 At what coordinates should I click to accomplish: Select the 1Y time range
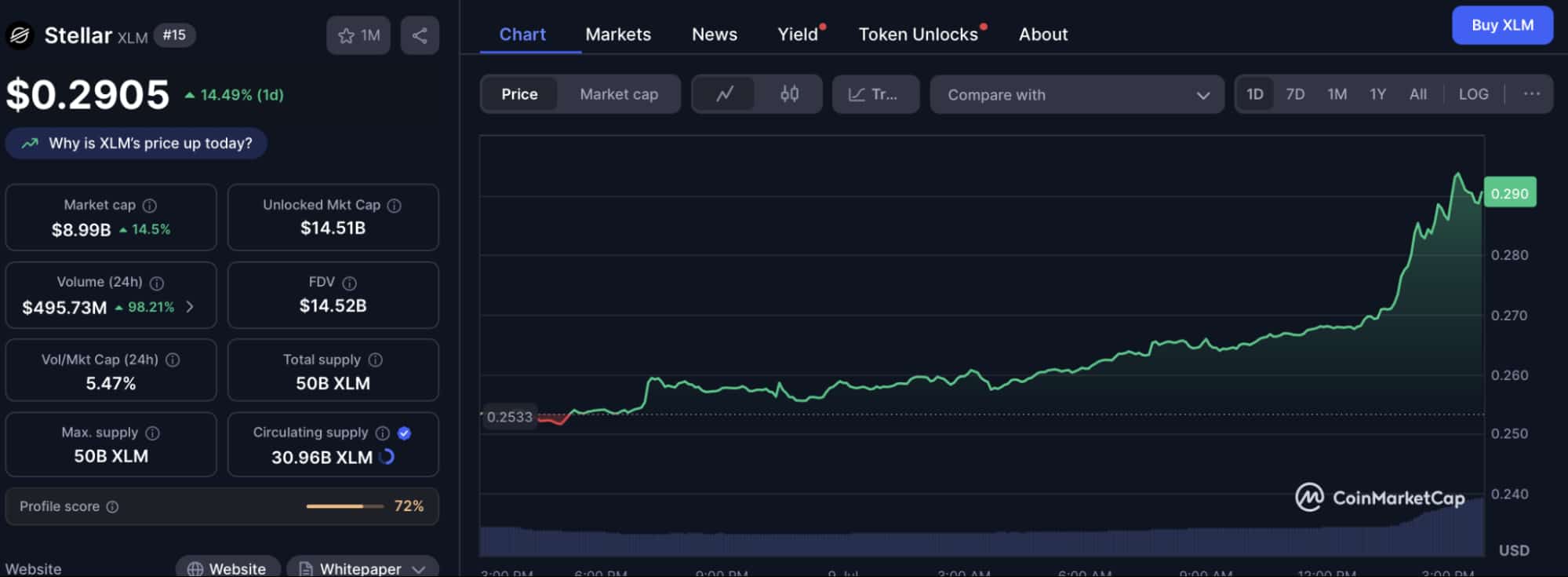(1377, 94)
